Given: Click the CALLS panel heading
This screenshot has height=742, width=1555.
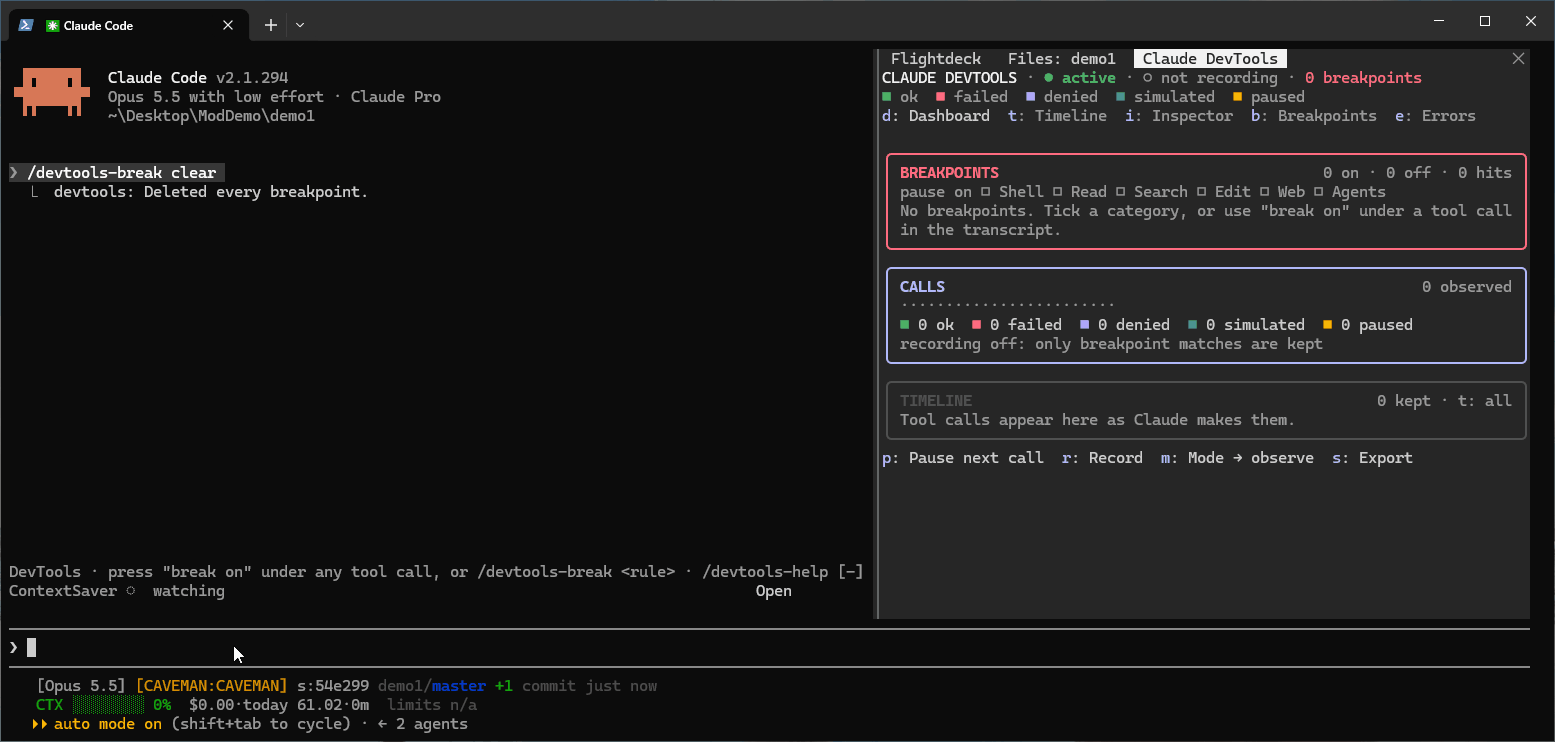Looking at the screenshot, I should (922, 287).
